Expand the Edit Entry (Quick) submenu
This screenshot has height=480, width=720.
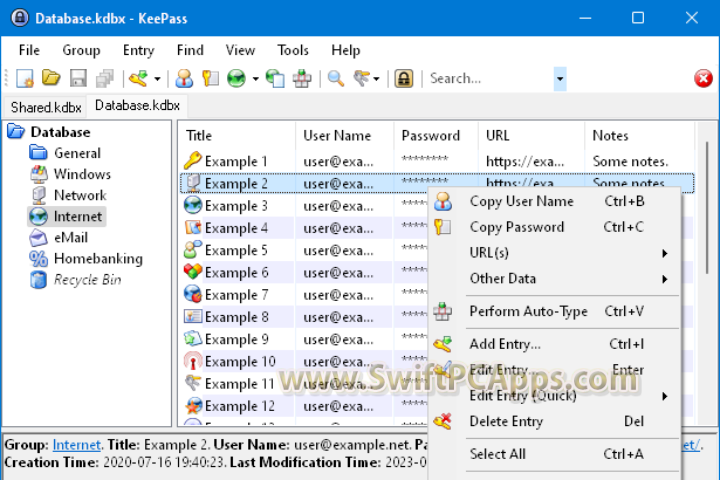pos(554,395)
